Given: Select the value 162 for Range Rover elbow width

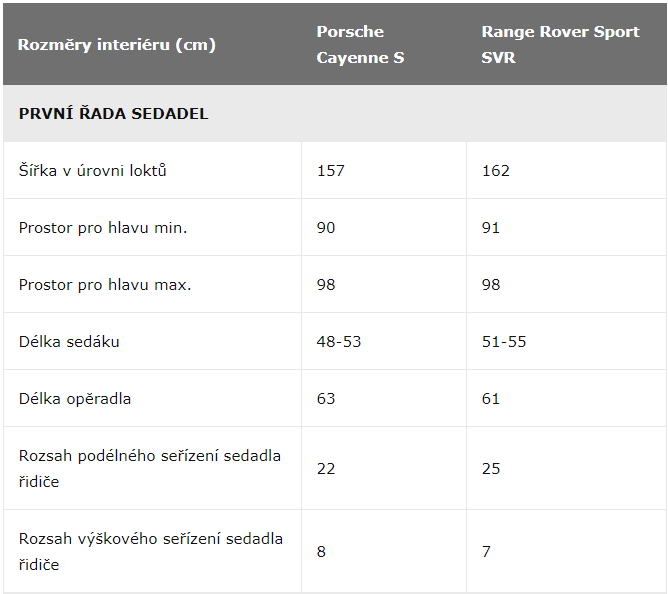Looking at the screenshot, I should [495, 170].
